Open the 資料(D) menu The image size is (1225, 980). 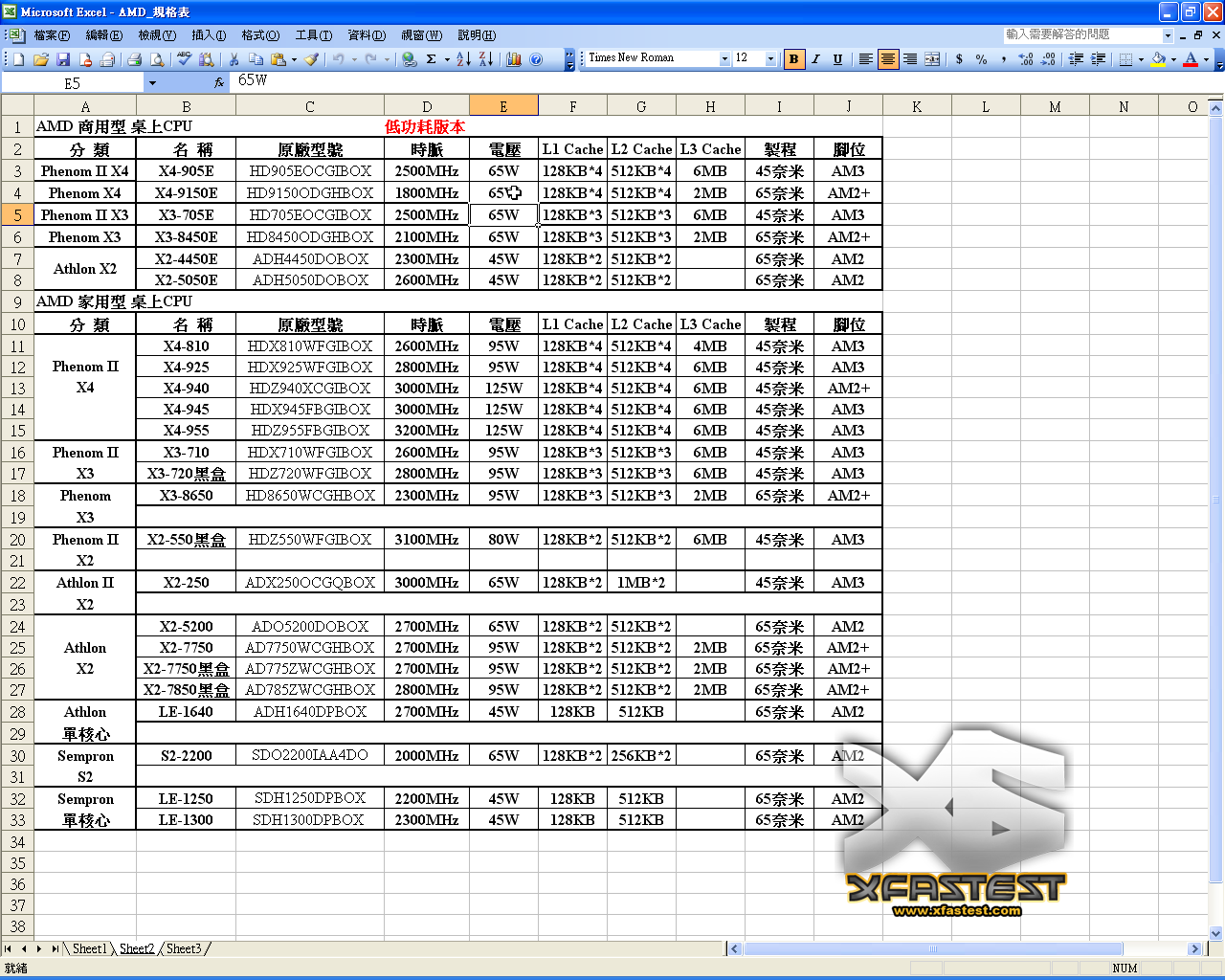[367, 35]
